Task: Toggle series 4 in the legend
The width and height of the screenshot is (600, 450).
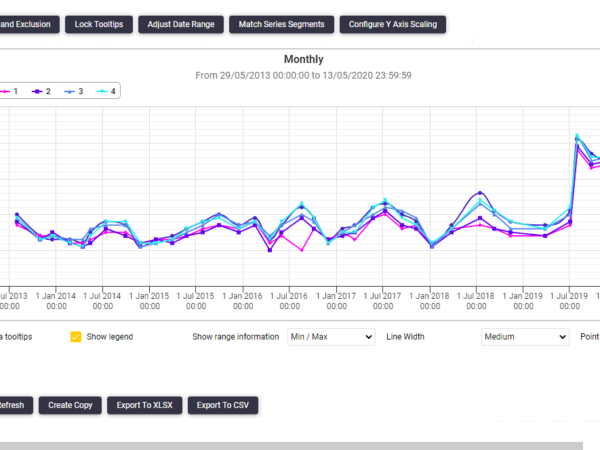Action: coord(106,91)
